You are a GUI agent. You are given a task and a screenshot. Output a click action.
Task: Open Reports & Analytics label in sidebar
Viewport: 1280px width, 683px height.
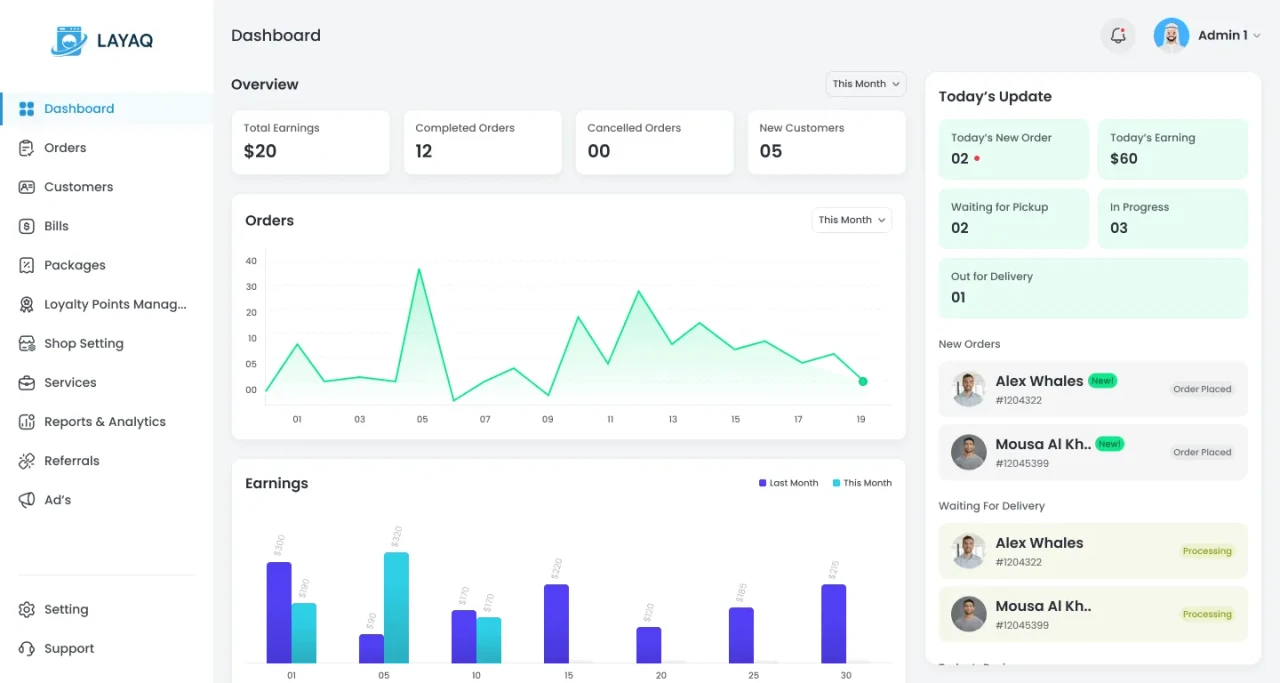105,422
